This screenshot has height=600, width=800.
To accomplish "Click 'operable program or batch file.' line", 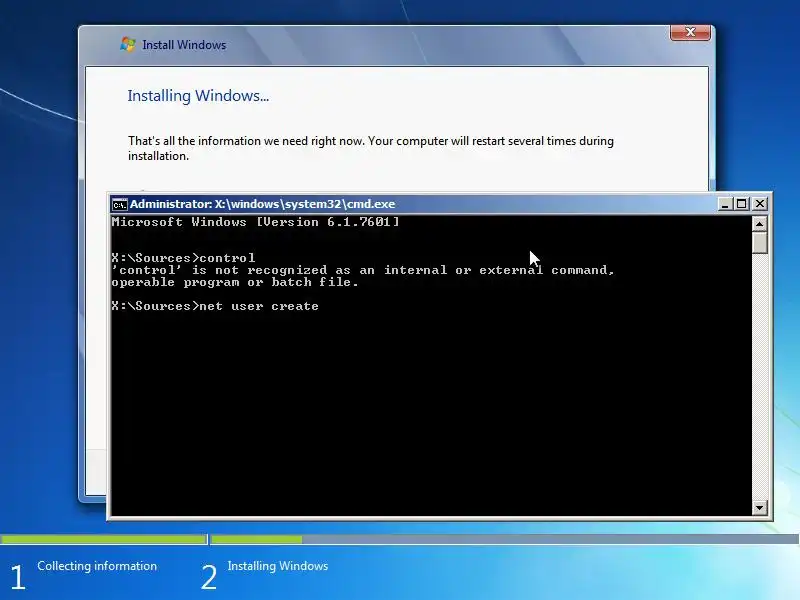I will pos(235,282).
